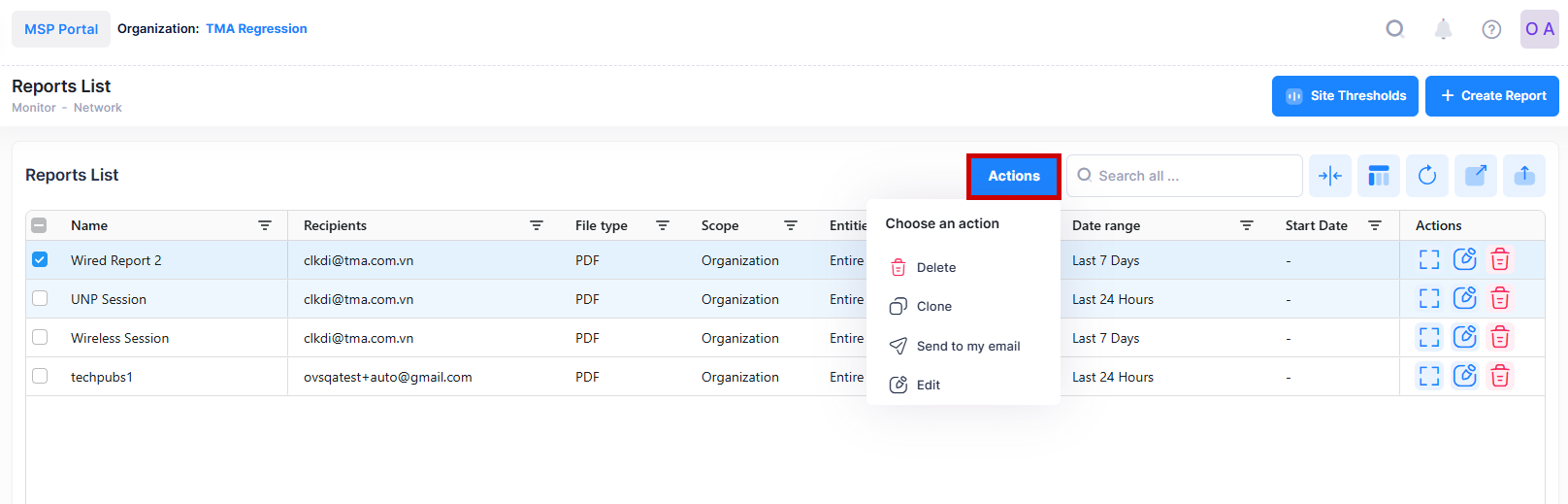Select Send to my email action

coord(967,347)
